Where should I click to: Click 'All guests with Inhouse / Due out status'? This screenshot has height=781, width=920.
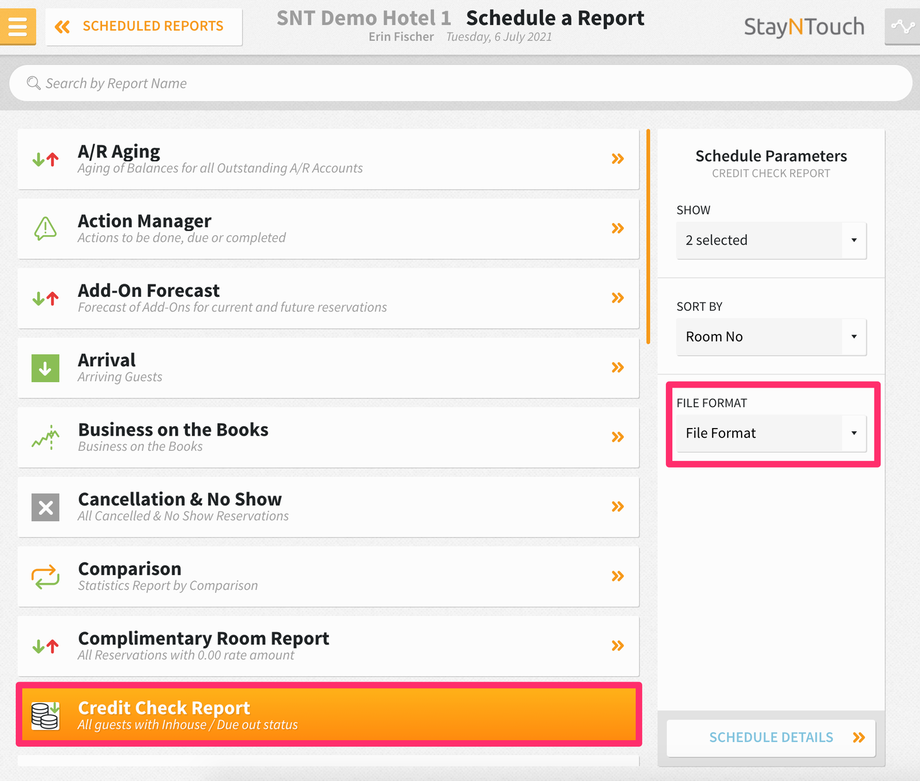click(x=187, y=725)
